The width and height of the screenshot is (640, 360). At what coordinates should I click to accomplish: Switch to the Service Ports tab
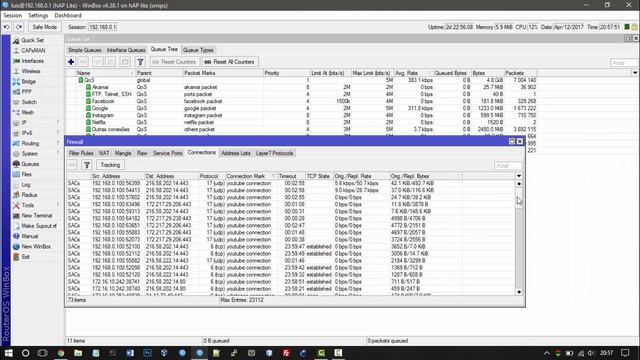click(167, 153)
